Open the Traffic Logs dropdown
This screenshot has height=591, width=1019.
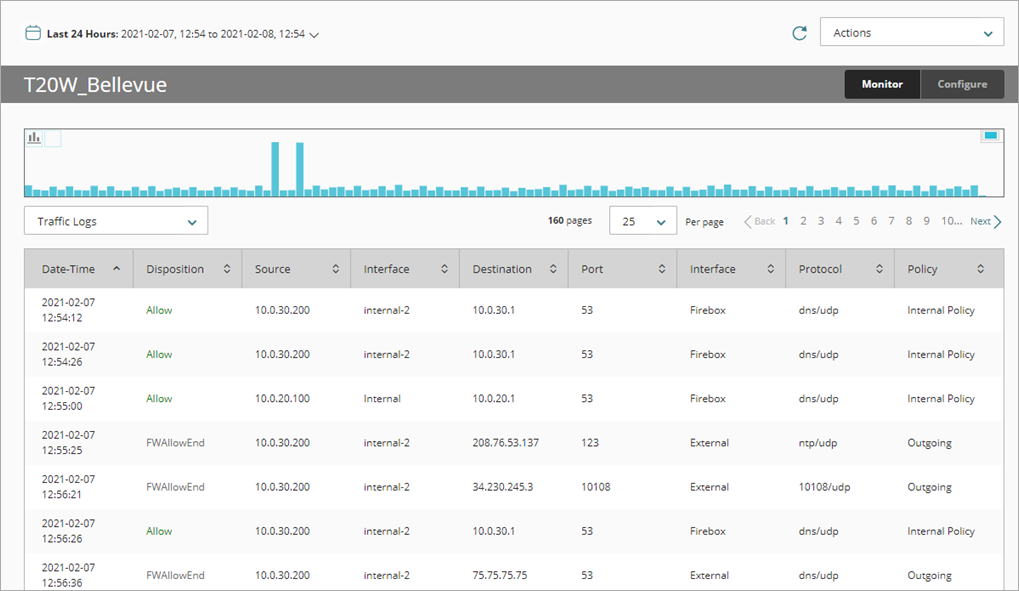114,220
